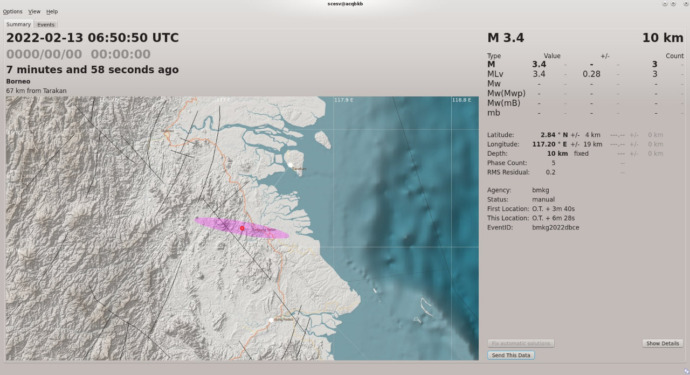Click '7 minutes and 58 seconds ago' text
This screenshot has width=690, height=375.
pyautogui.click(x=92, y=70)
